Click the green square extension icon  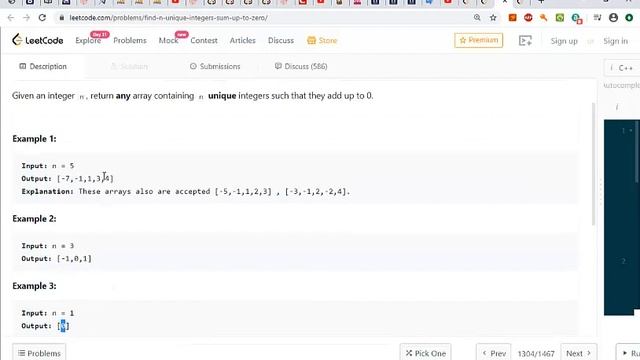click(x=560, y=18)
